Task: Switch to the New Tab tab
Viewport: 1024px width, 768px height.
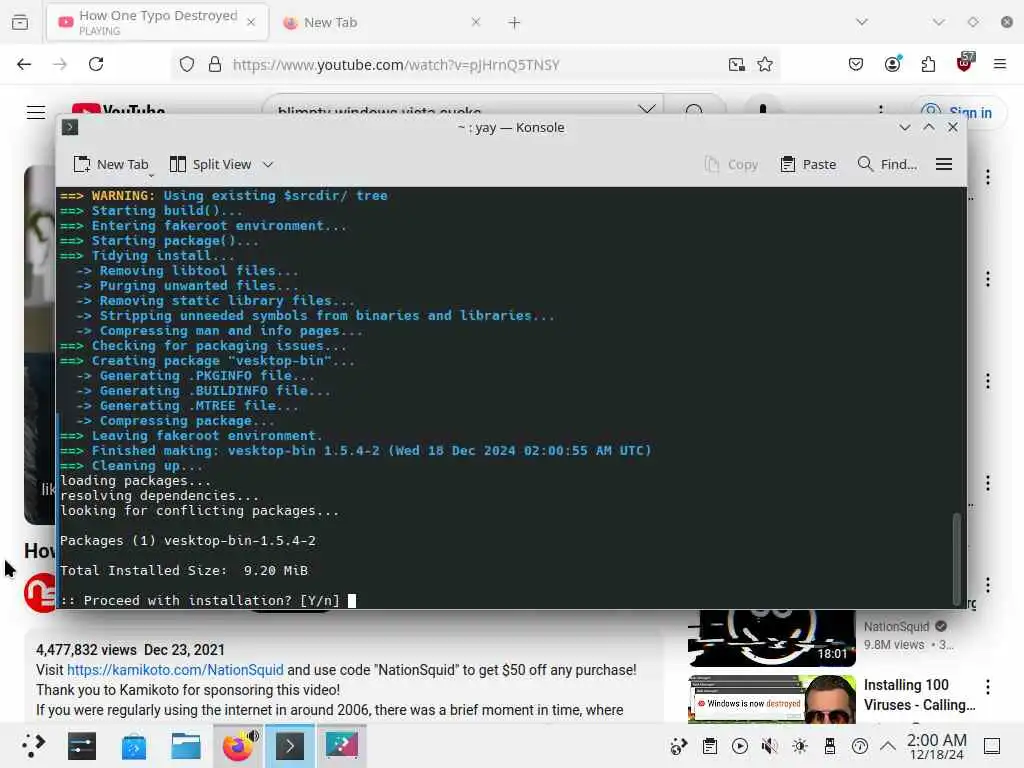Action: (x=382, y=22)
